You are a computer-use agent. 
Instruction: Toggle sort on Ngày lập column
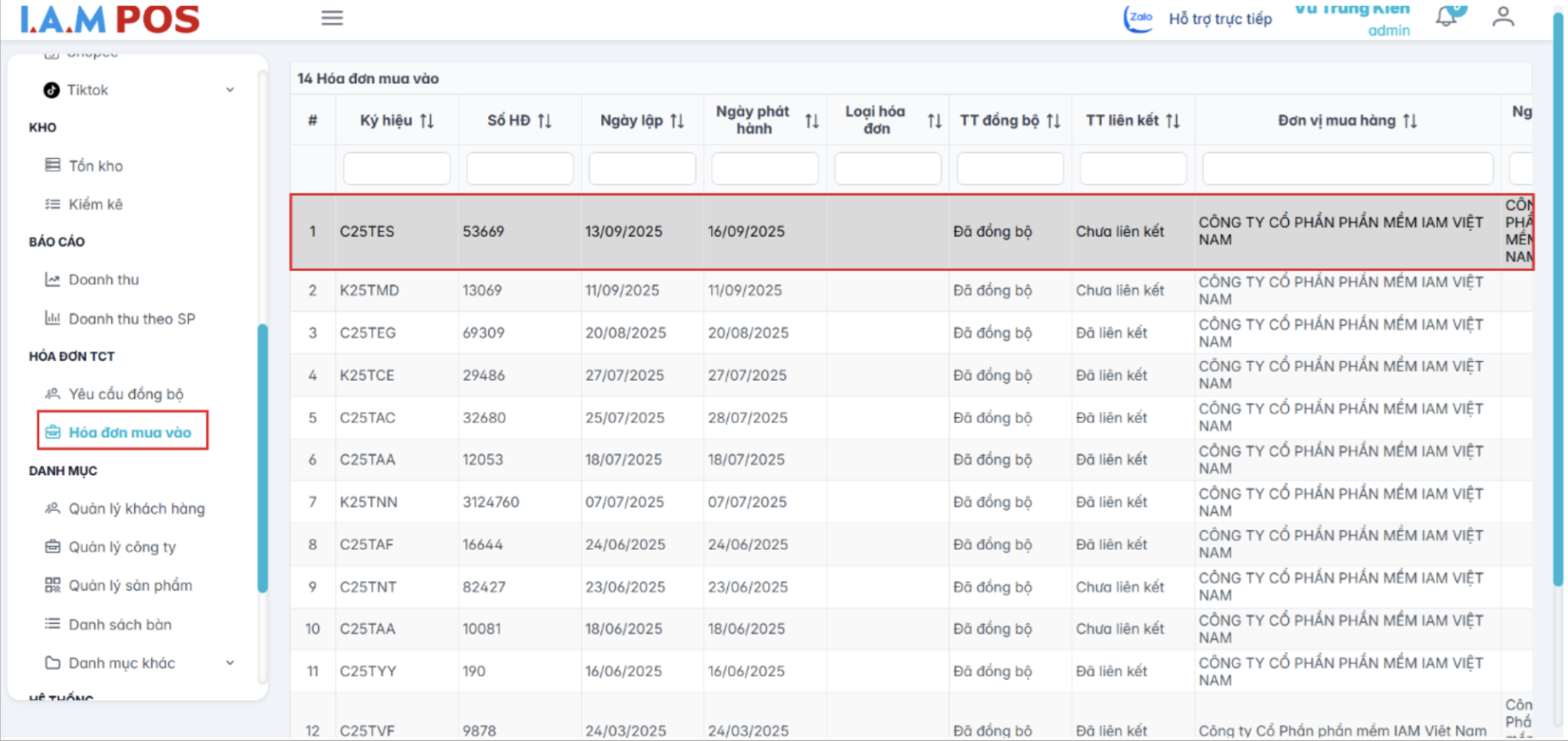pos(677,121)
